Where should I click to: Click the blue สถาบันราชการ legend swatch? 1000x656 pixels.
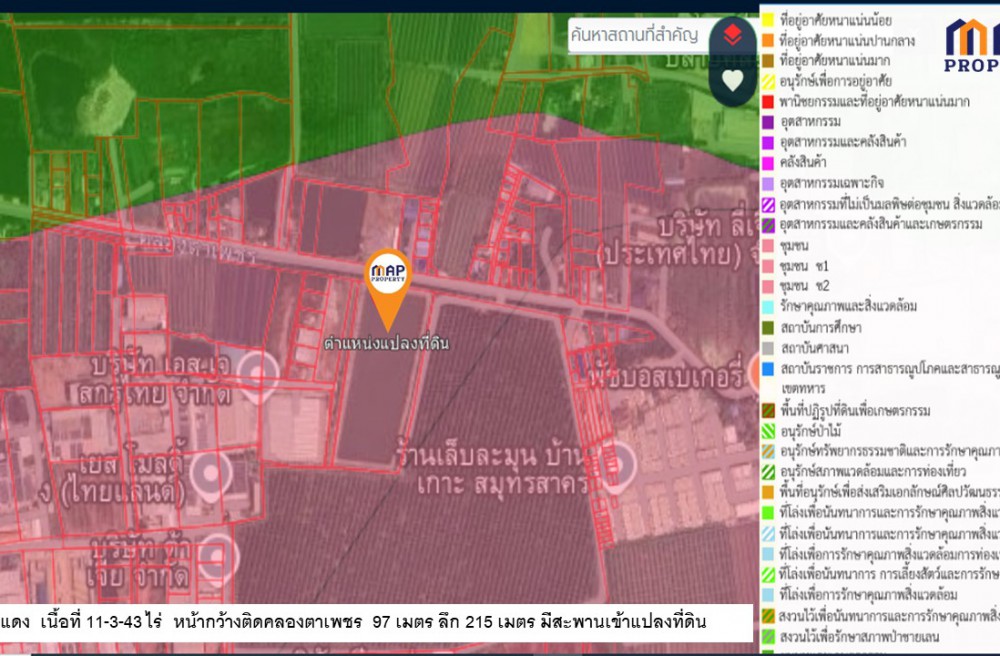[x=768, y=368]
